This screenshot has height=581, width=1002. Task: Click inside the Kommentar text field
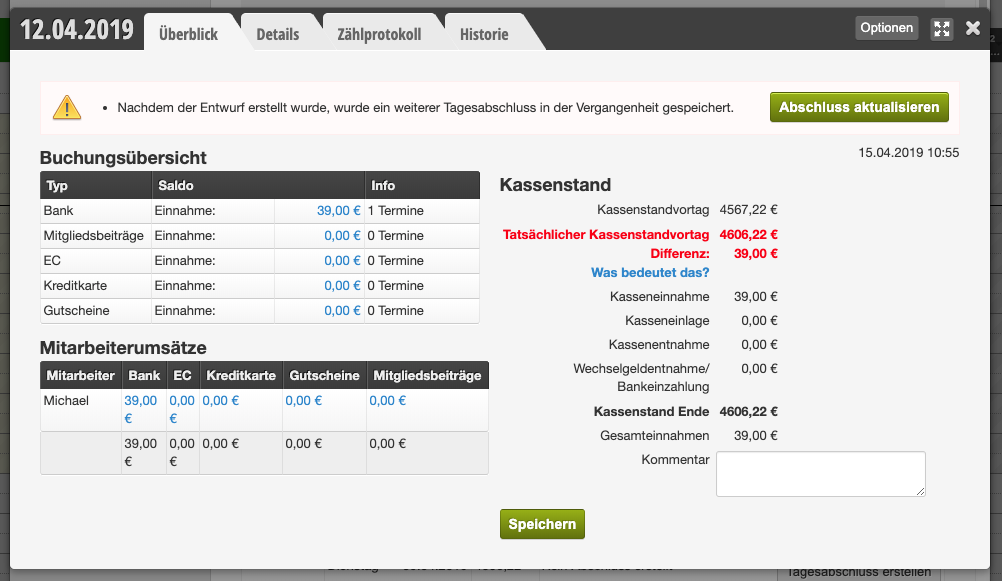[x=821, y=474]
